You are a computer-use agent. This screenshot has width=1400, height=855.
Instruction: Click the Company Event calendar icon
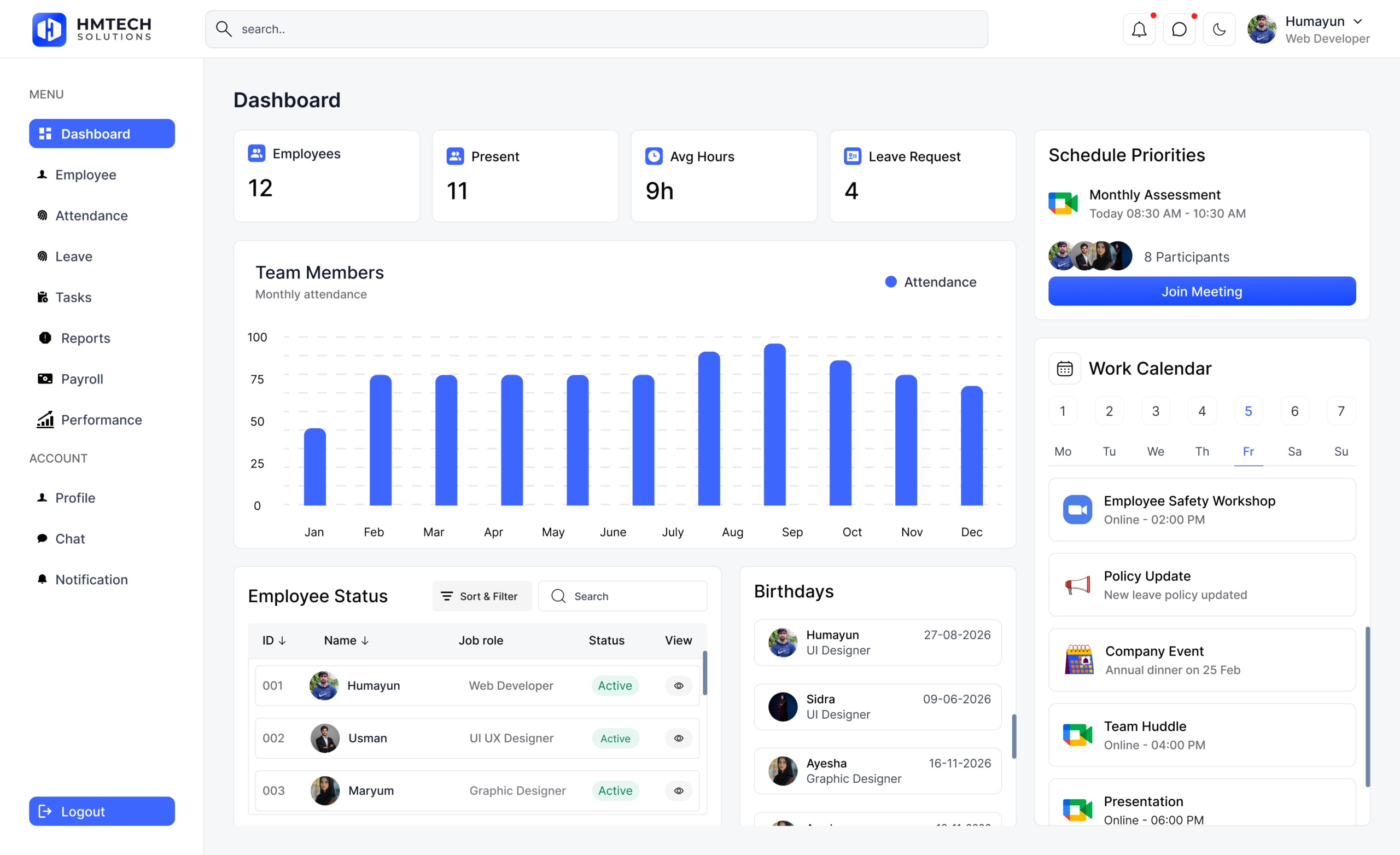pos(1078,660)
